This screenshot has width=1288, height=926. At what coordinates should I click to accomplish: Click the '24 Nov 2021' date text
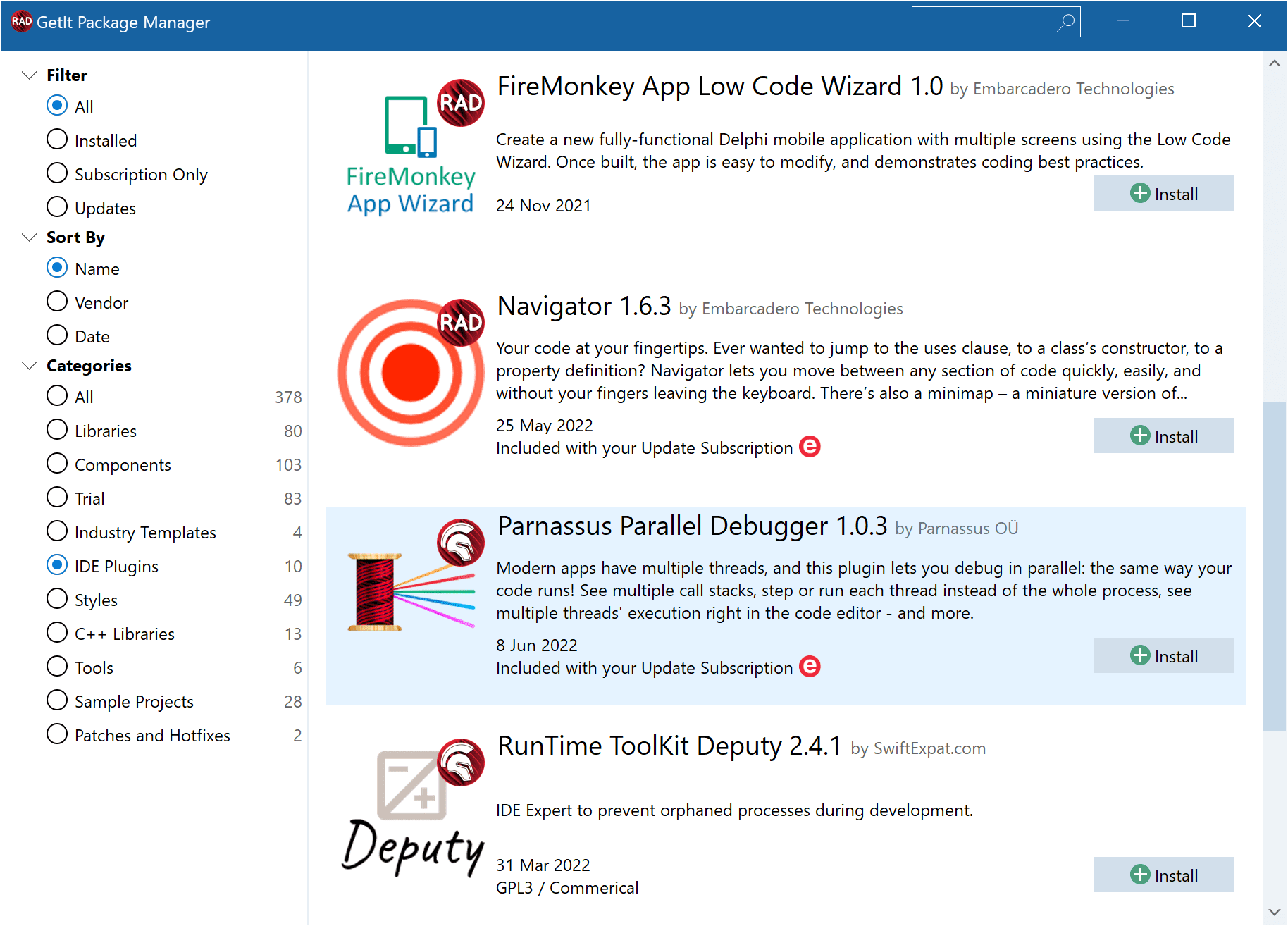pos(543,206)
